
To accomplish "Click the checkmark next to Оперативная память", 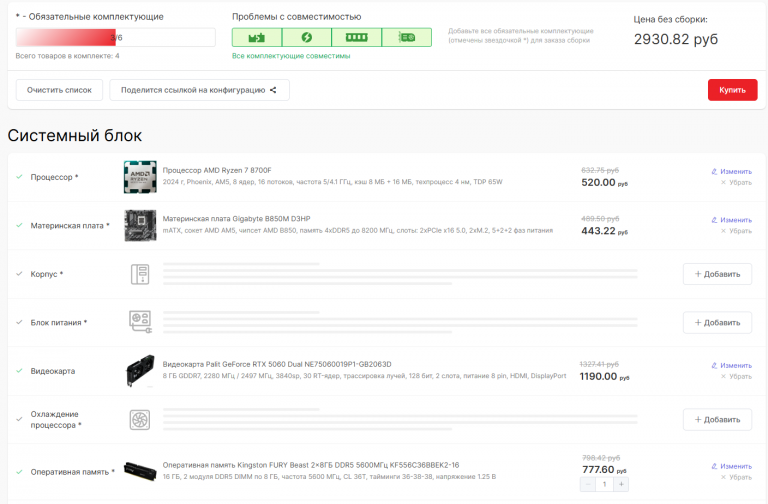I will [x=20, y=472].
